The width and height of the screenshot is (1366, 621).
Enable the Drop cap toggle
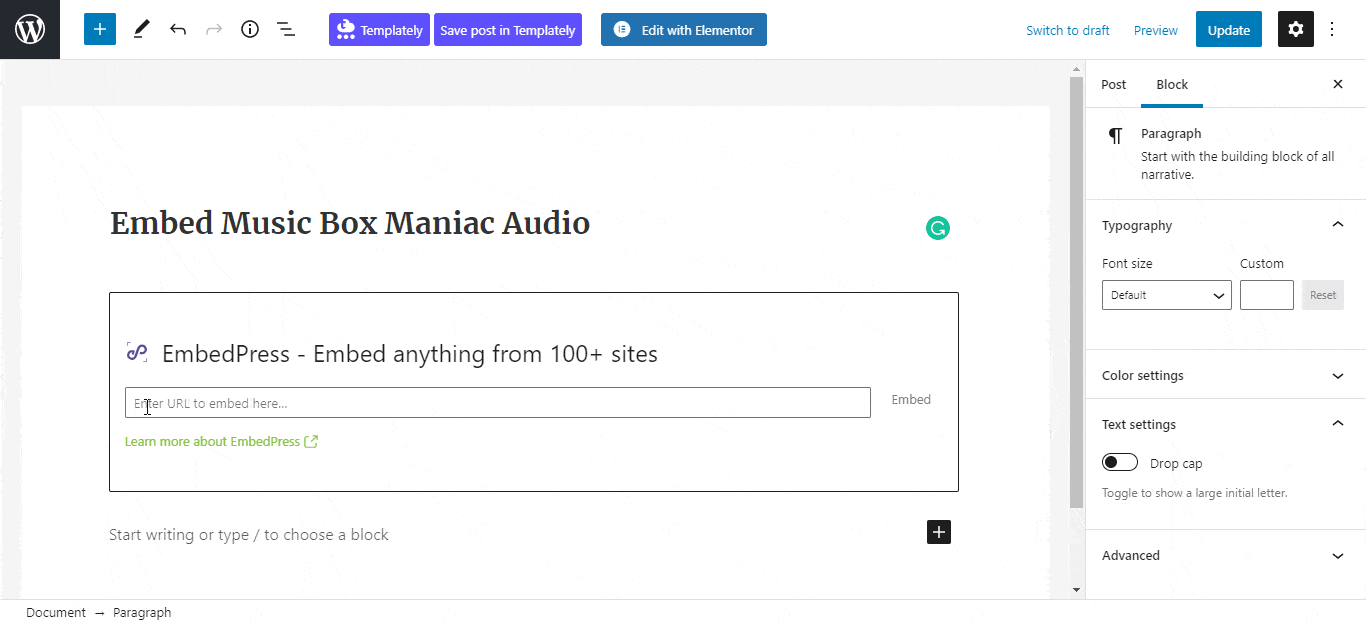click(1119, 462)
